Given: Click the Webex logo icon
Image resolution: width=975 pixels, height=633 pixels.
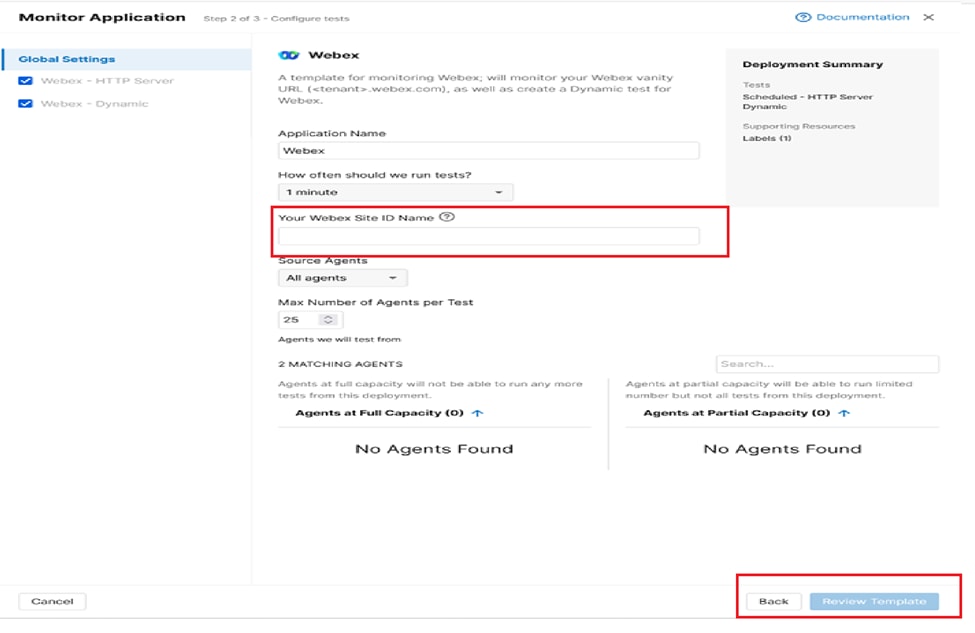Looking at the screenshot, I should (x=289, y=55).
